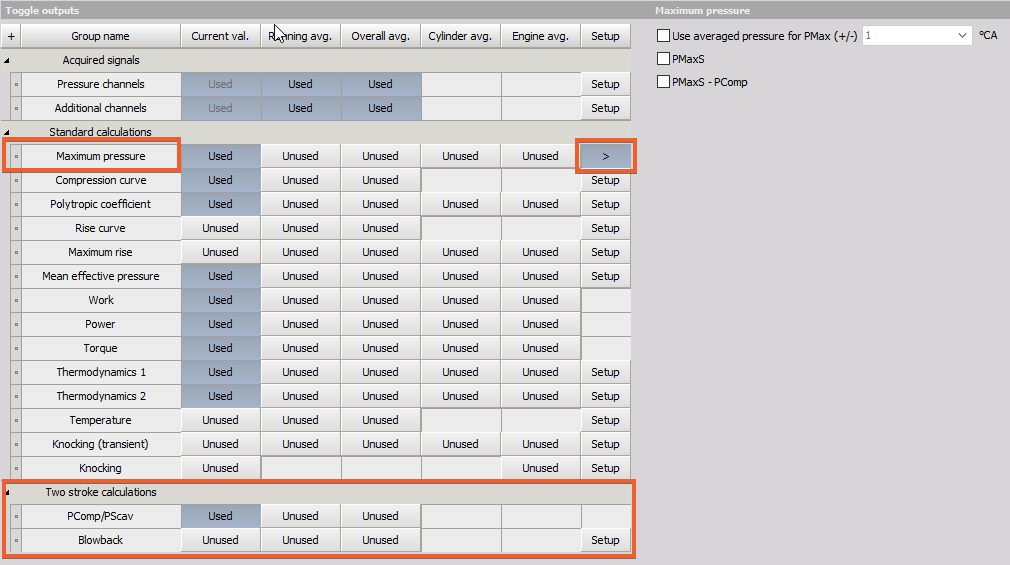This screenshot has height=565, width=1010.
Task: Open Maximum rise Setup
Action: point(605,252)
